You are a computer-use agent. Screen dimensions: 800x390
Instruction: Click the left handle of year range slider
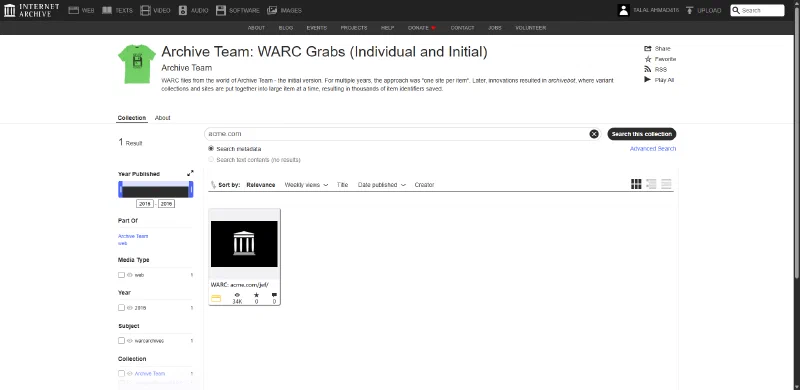[x=120, y=190]
